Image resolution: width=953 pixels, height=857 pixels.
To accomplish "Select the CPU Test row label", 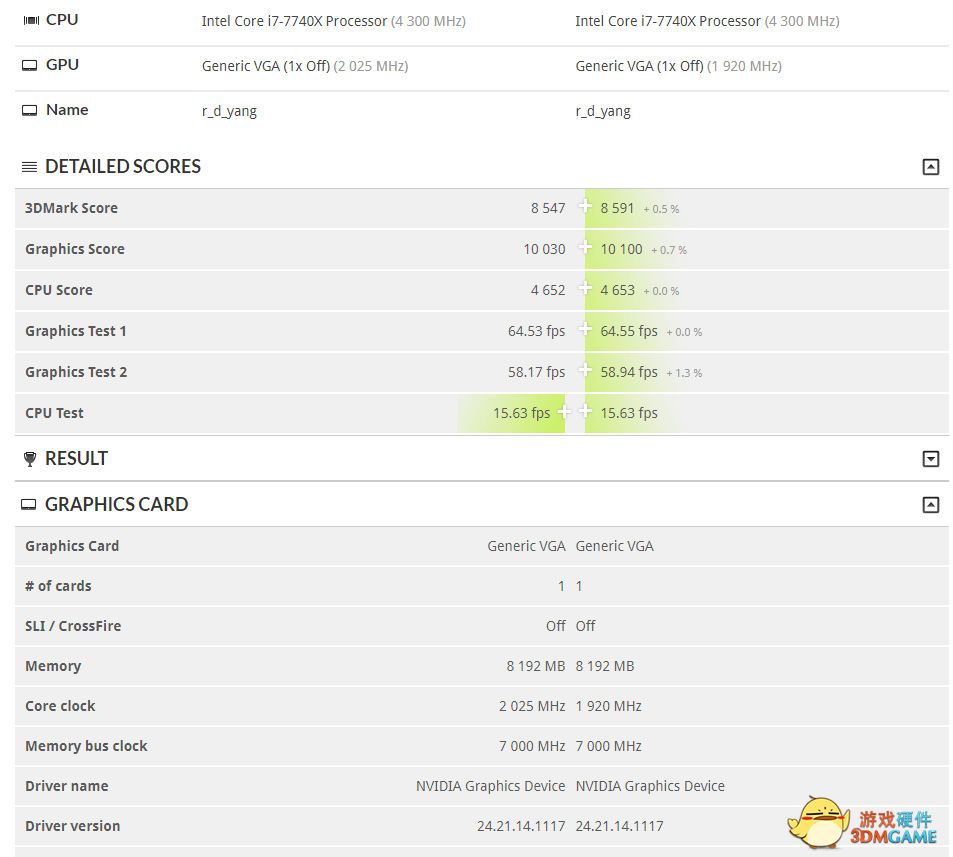I will point(54,413).
